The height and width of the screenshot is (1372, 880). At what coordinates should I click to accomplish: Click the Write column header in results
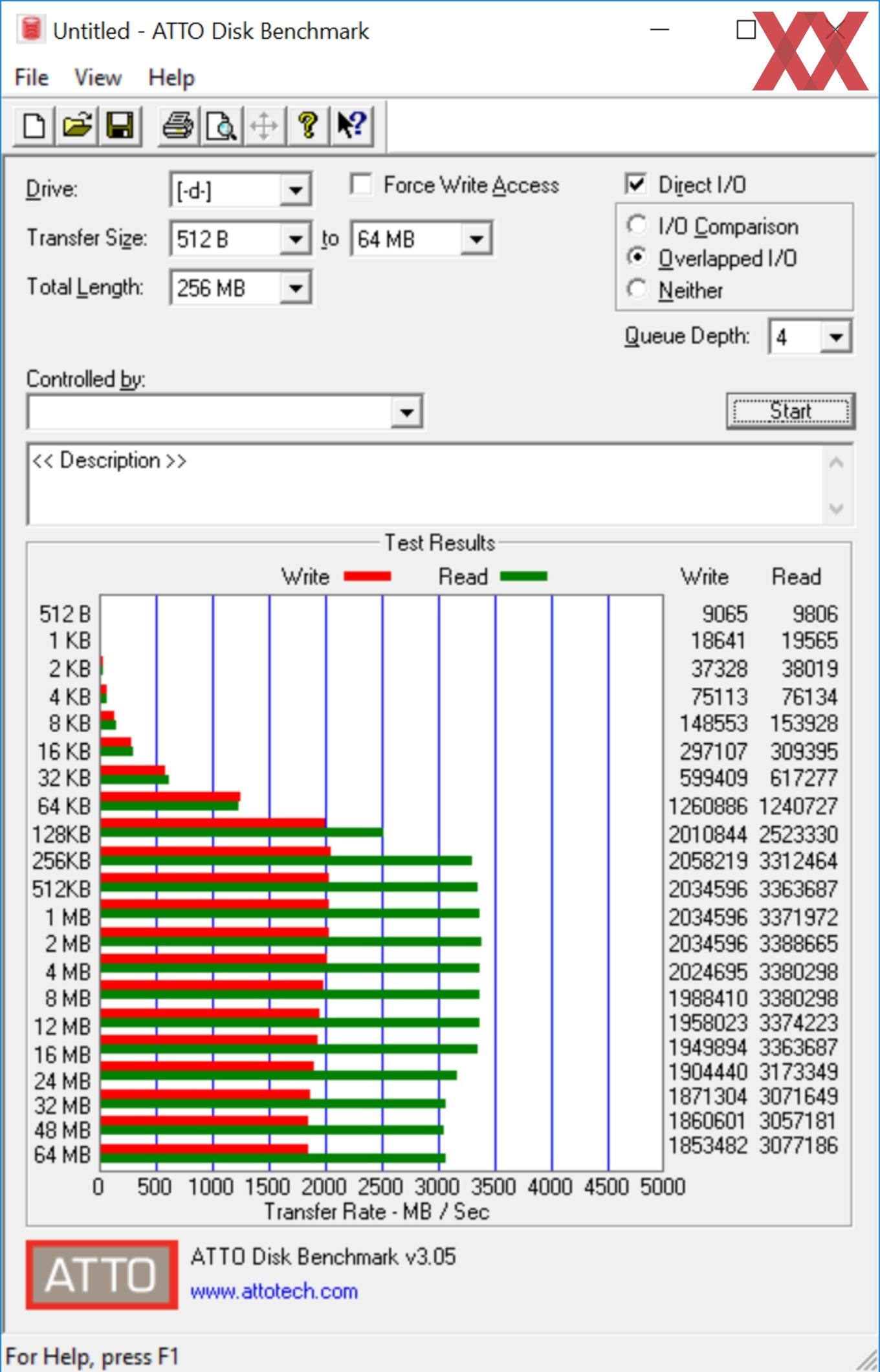(x=704, y=576)
